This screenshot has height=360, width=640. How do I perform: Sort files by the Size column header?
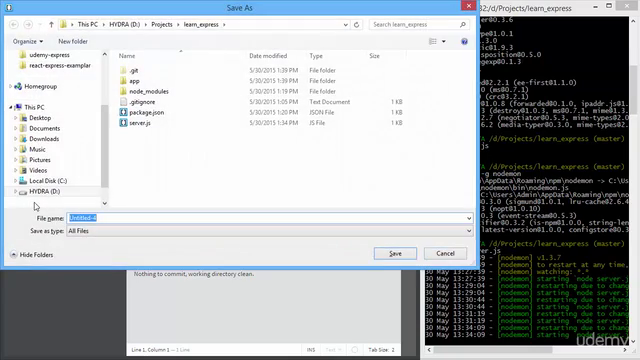[374, 56]
